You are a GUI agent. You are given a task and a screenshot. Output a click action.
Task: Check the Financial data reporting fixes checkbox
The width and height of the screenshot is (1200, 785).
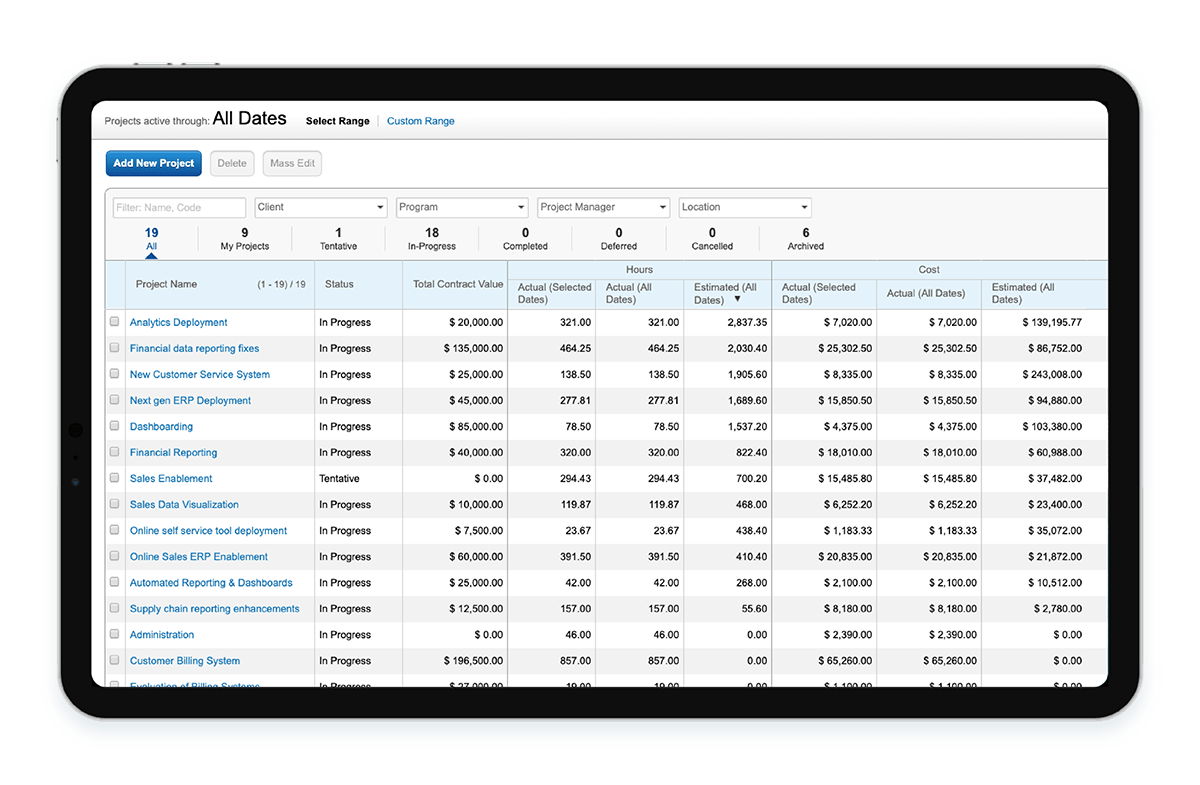115,348
